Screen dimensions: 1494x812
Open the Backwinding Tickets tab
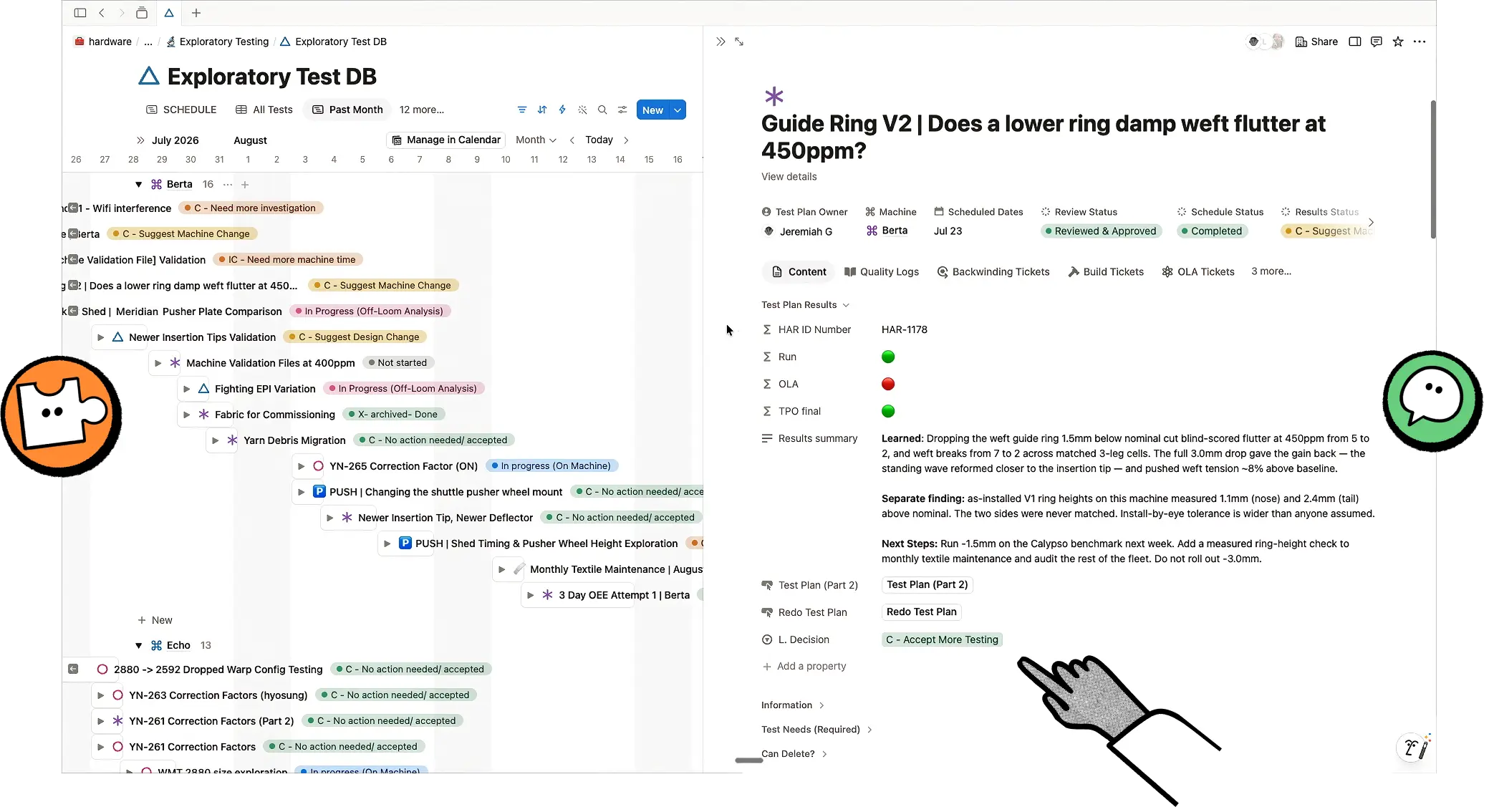[x=993, y=272]
